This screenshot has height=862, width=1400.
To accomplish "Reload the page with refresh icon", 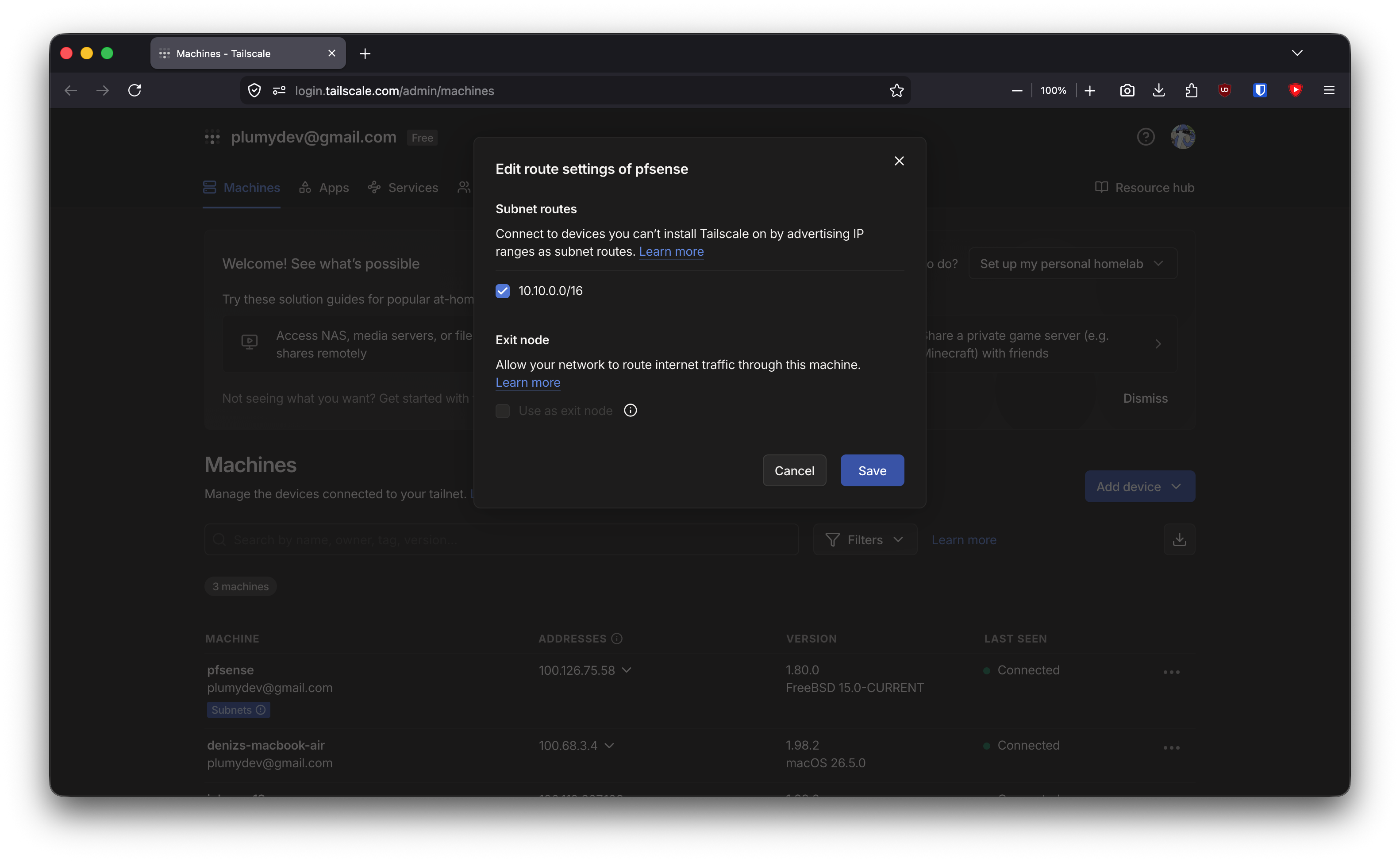I will pyautogui.click(x=135, y=90).
